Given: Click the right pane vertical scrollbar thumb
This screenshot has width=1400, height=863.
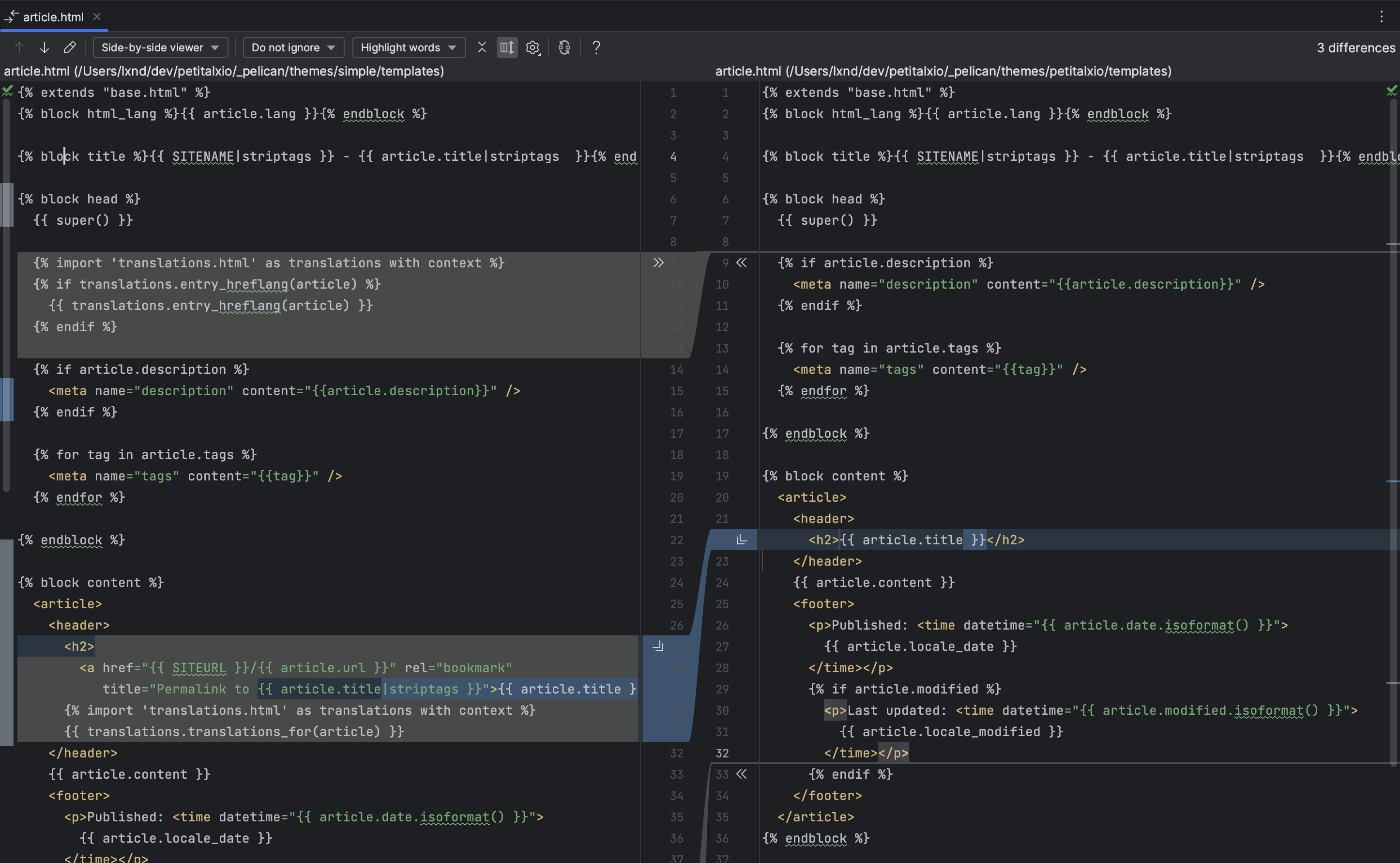Looking at the screenshot, I should click(x=1394, y=432).
